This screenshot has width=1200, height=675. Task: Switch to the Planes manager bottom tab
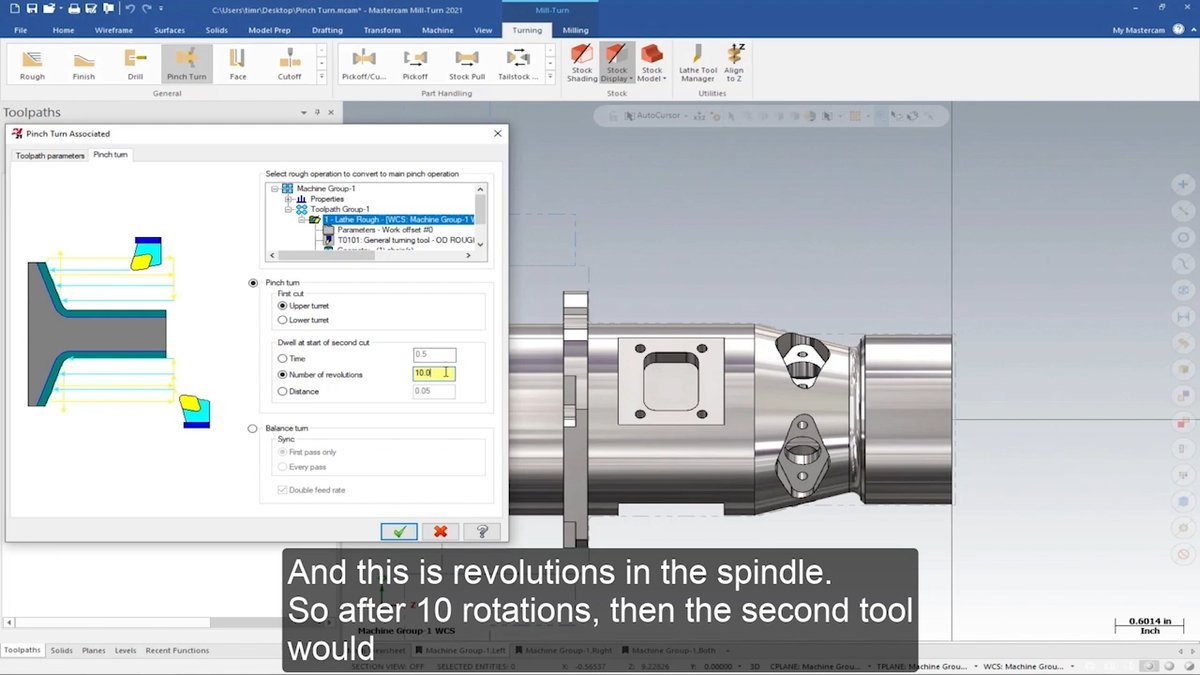[93, 650]
